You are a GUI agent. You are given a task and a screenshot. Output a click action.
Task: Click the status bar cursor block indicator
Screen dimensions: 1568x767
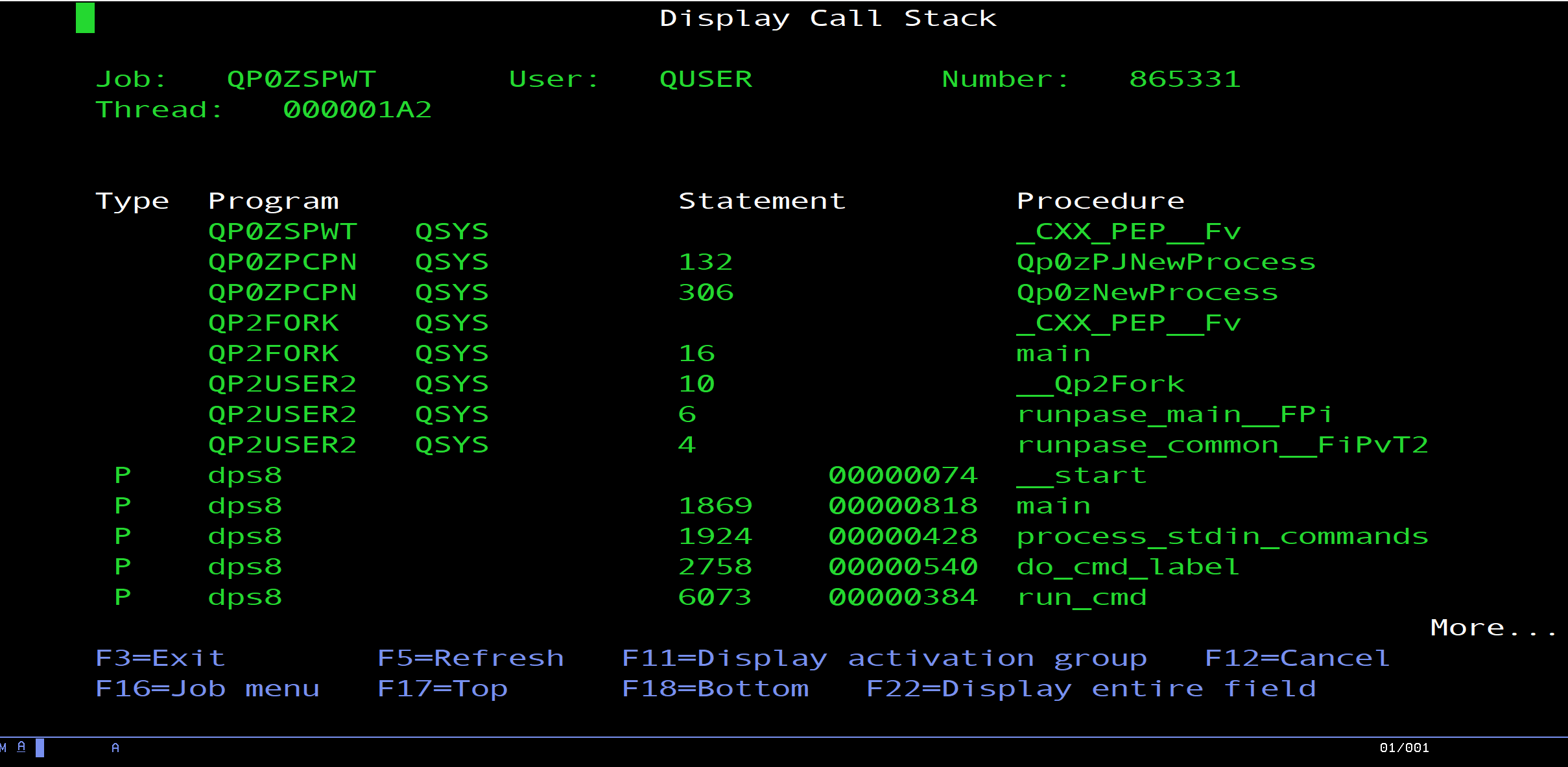click(40, 748)
